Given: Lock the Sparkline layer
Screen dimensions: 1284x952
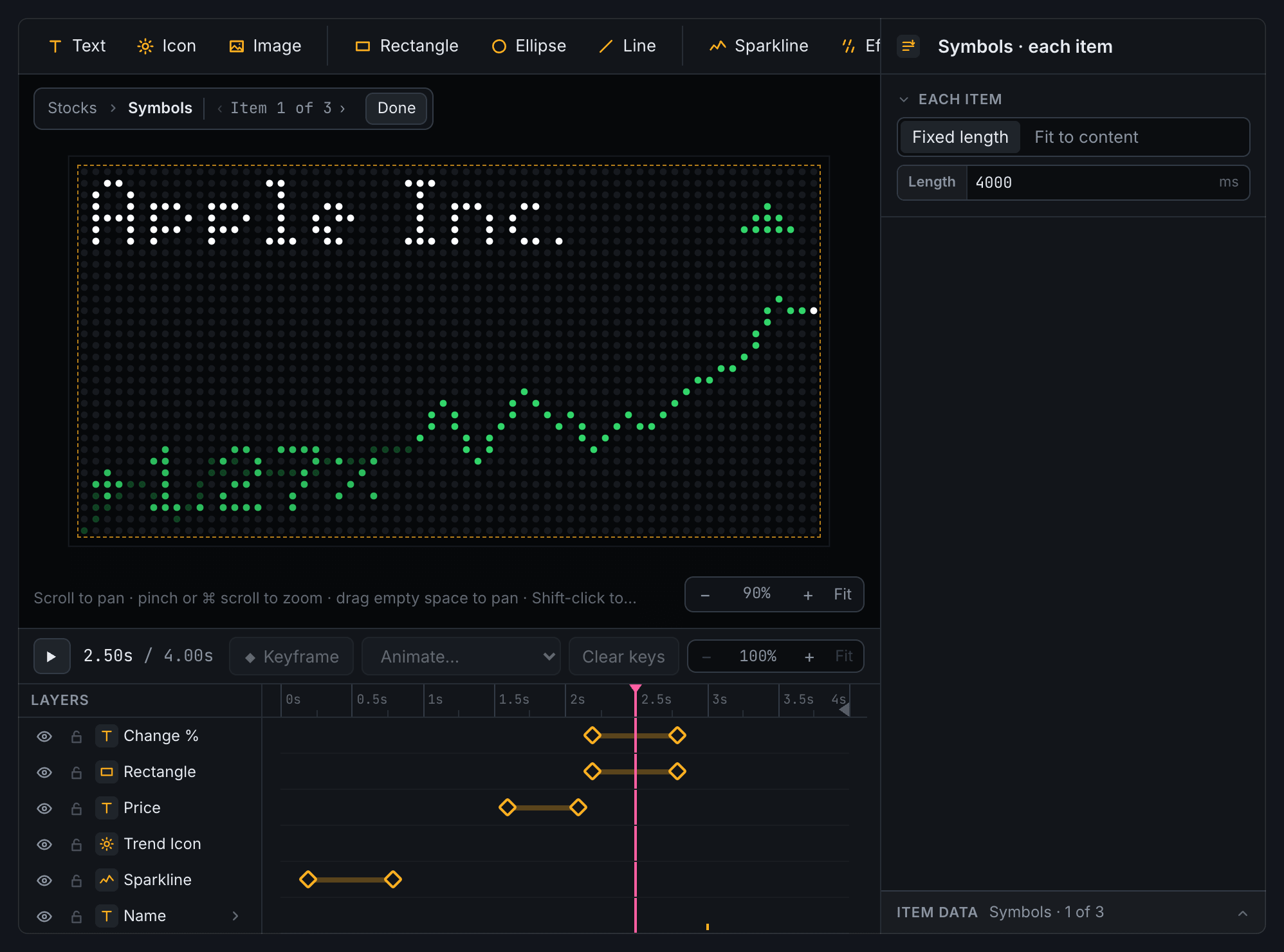Looking at the screenshot, I should pos(77,881).
